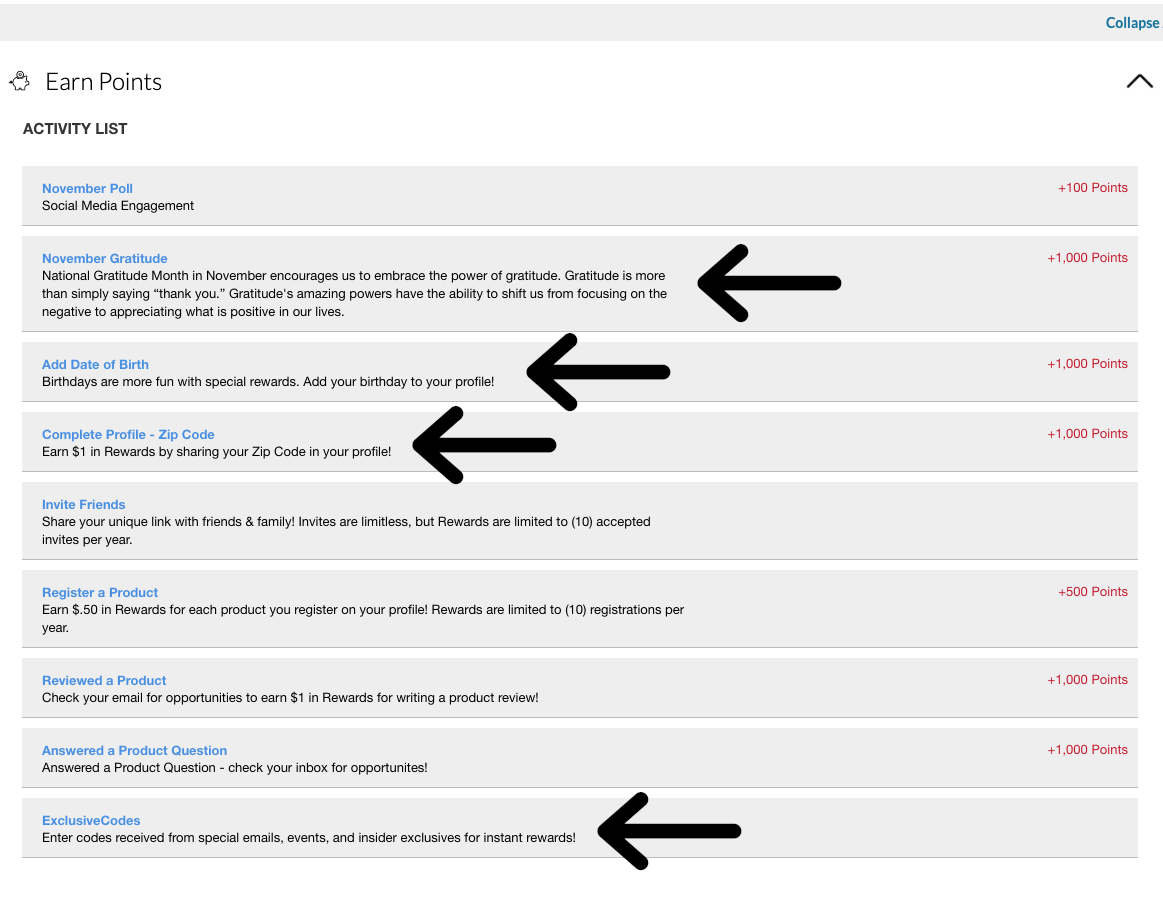Click the check your inbox description
This screenshot has height=900, width=1163.
[234, 768]
